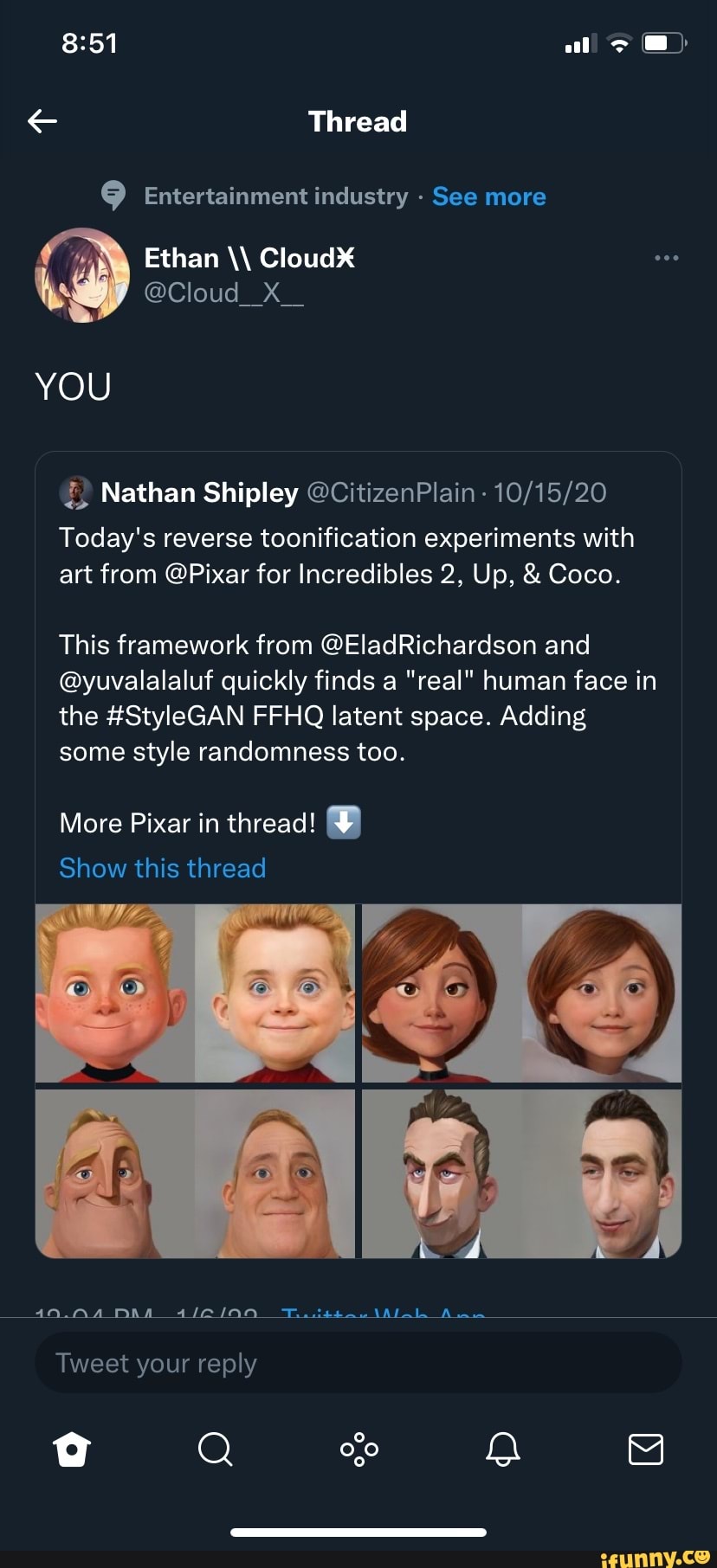
Task: Tap the @Pixar mention in quoted tweet
Action: [206, 574]
